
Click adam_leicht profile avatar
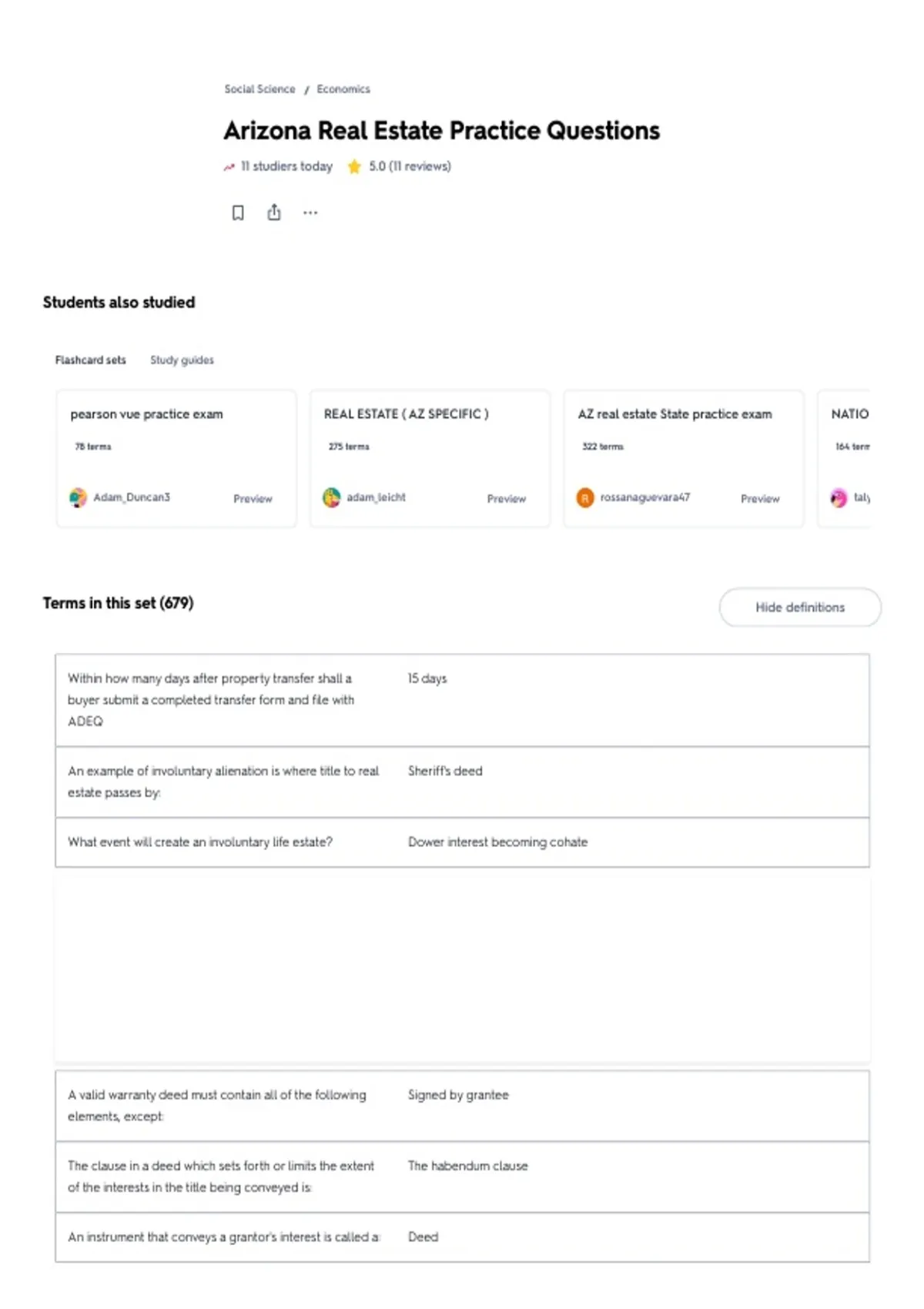coord(332,497)
